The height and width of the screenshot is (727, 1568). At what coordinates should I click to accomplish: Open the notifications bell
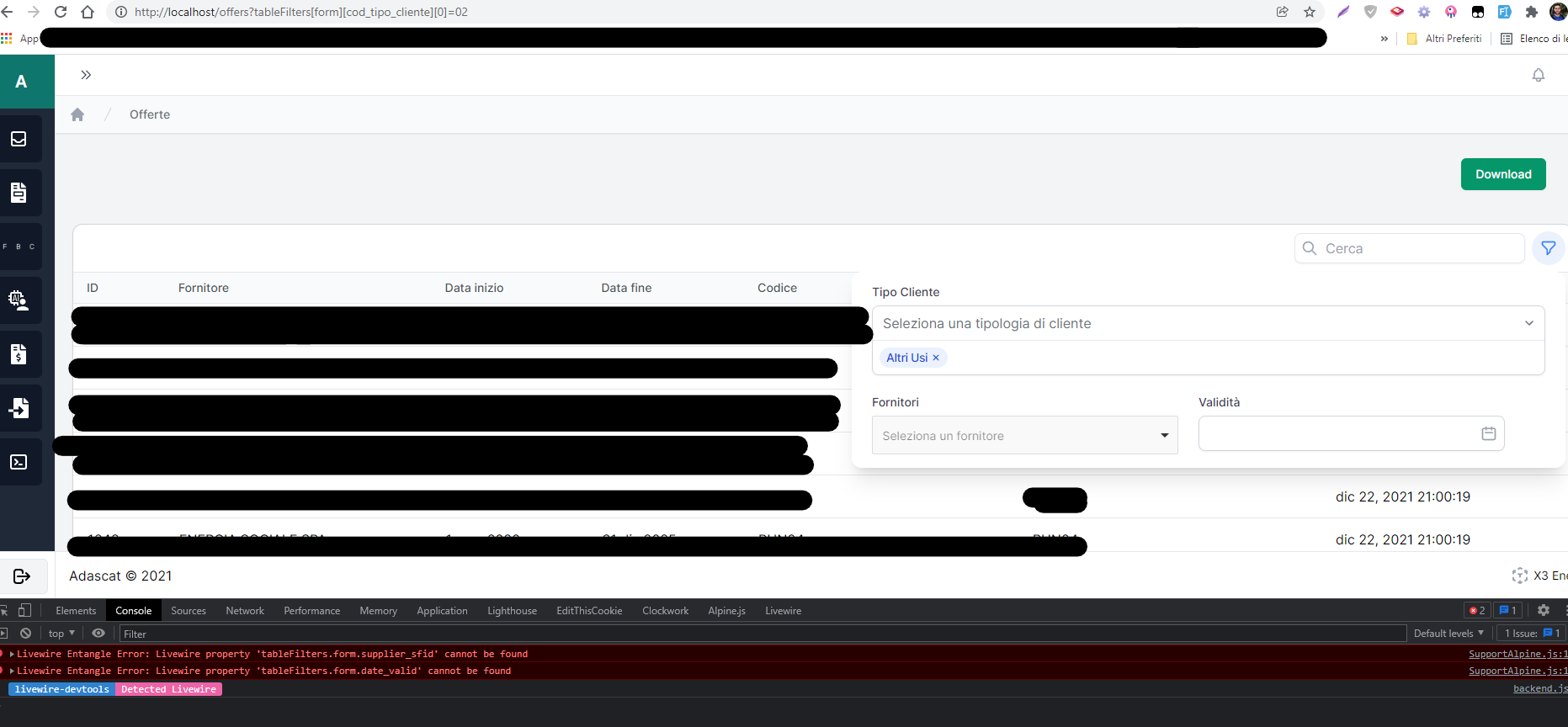[1538, 75]
